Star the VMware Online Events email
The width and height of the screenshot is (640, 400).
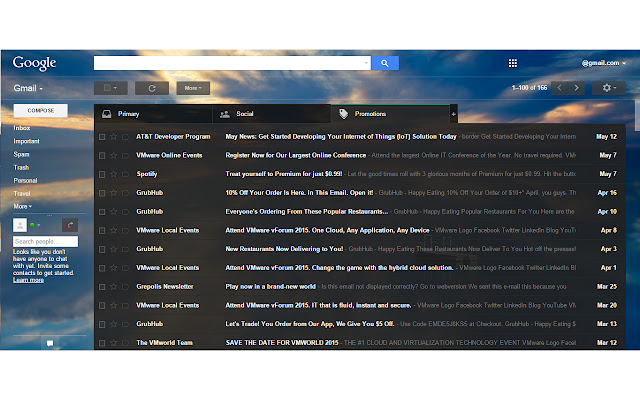point(113,156)
